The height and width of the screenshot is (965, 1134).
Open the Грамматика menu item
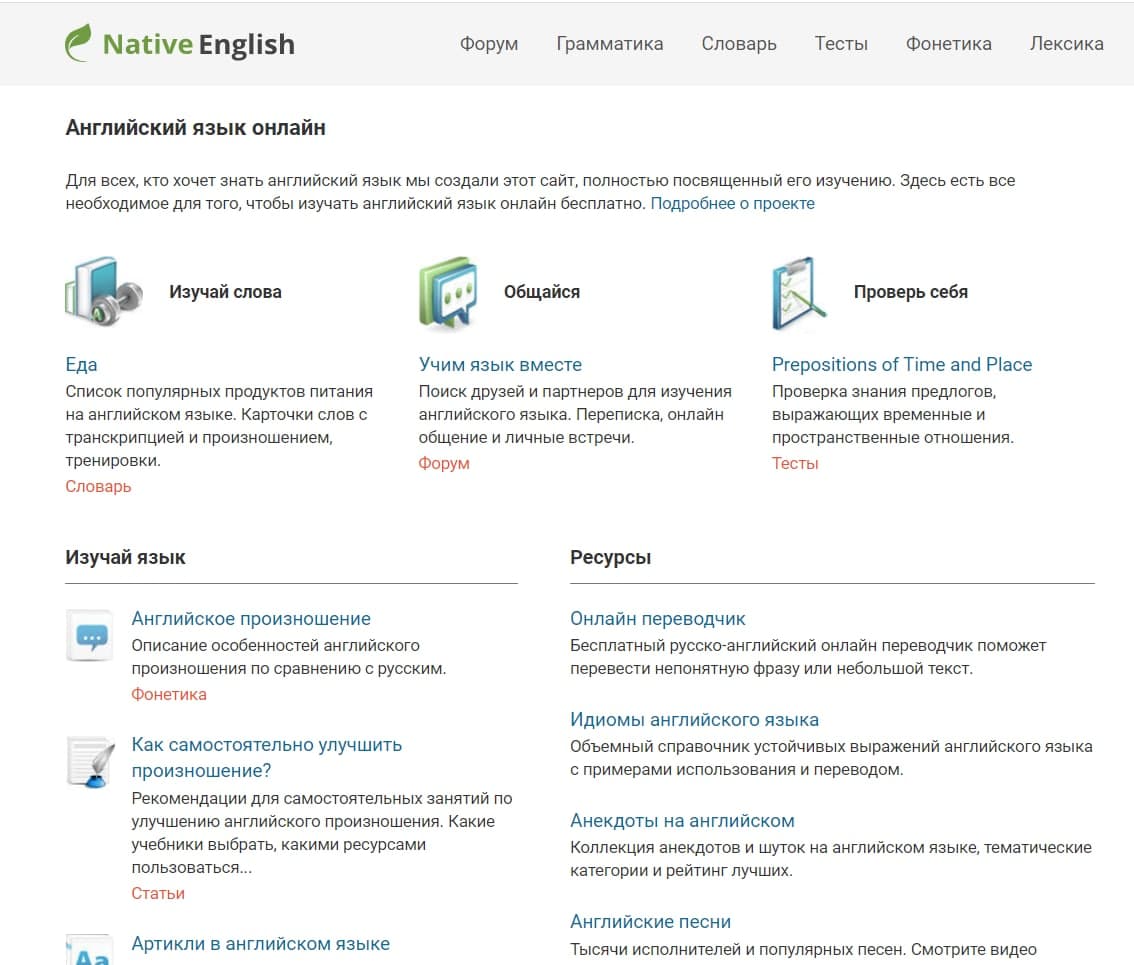[x=610, y=43]
